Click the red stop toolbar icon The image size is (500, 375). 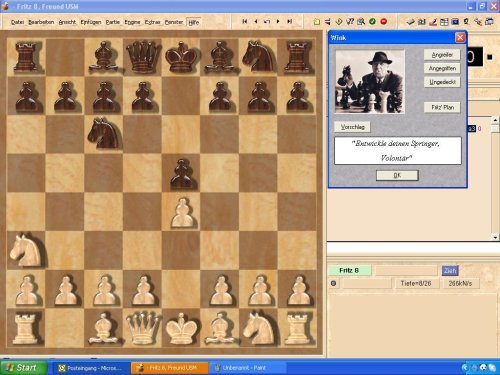[384, 22]
